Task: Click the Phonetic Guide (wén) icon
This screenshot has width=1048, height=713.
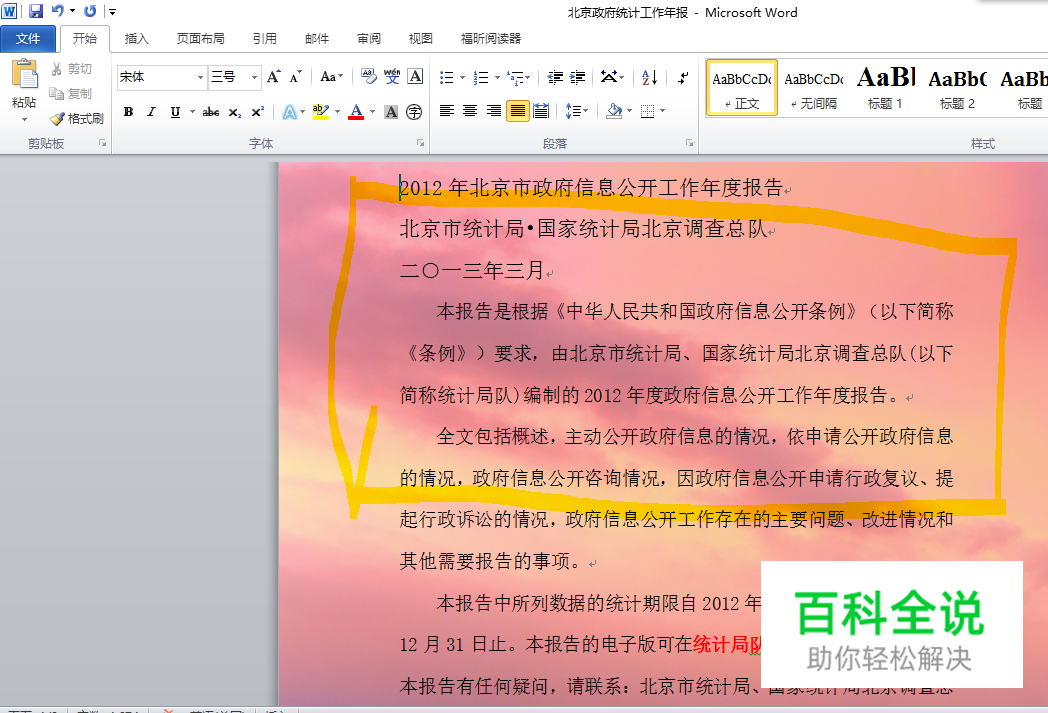Action: click(x=392, y=76)
